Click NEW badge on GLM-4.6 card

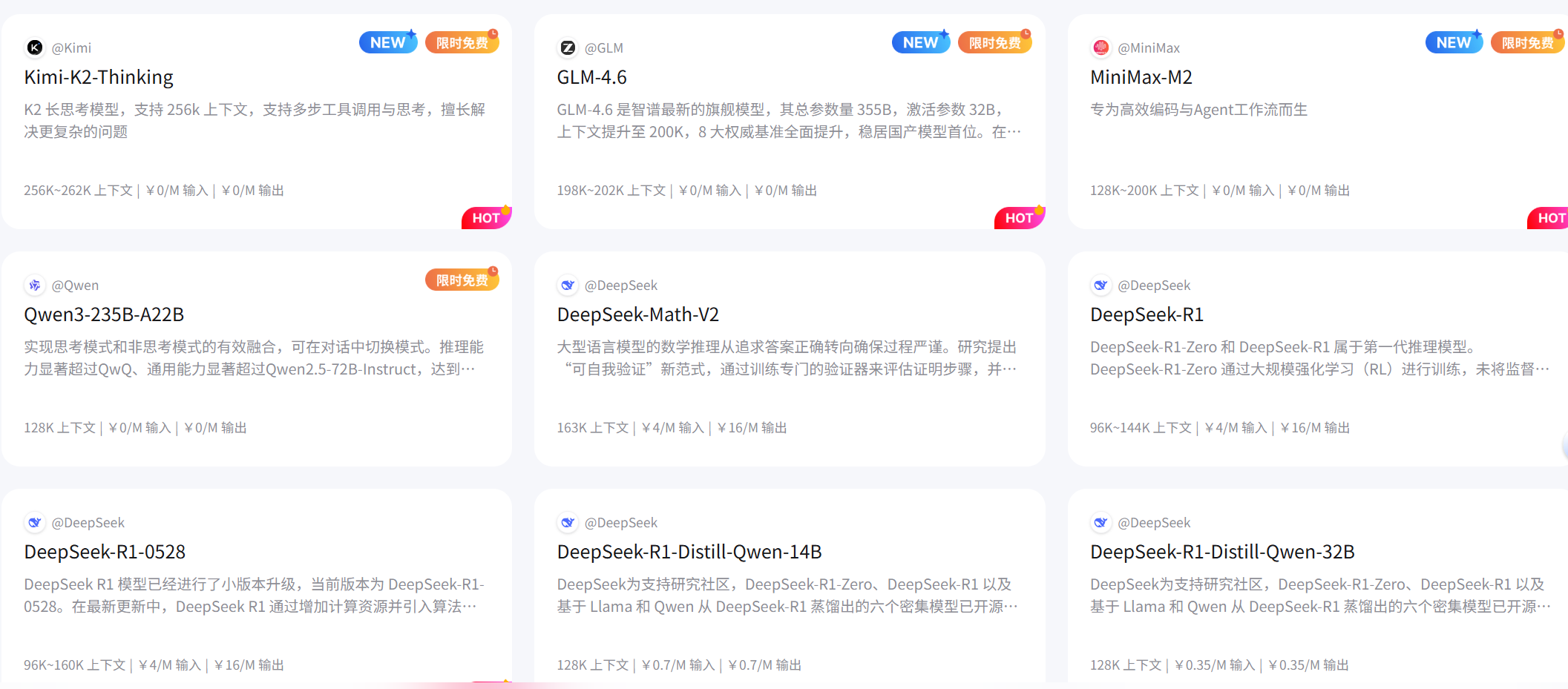tap(921, 42)
